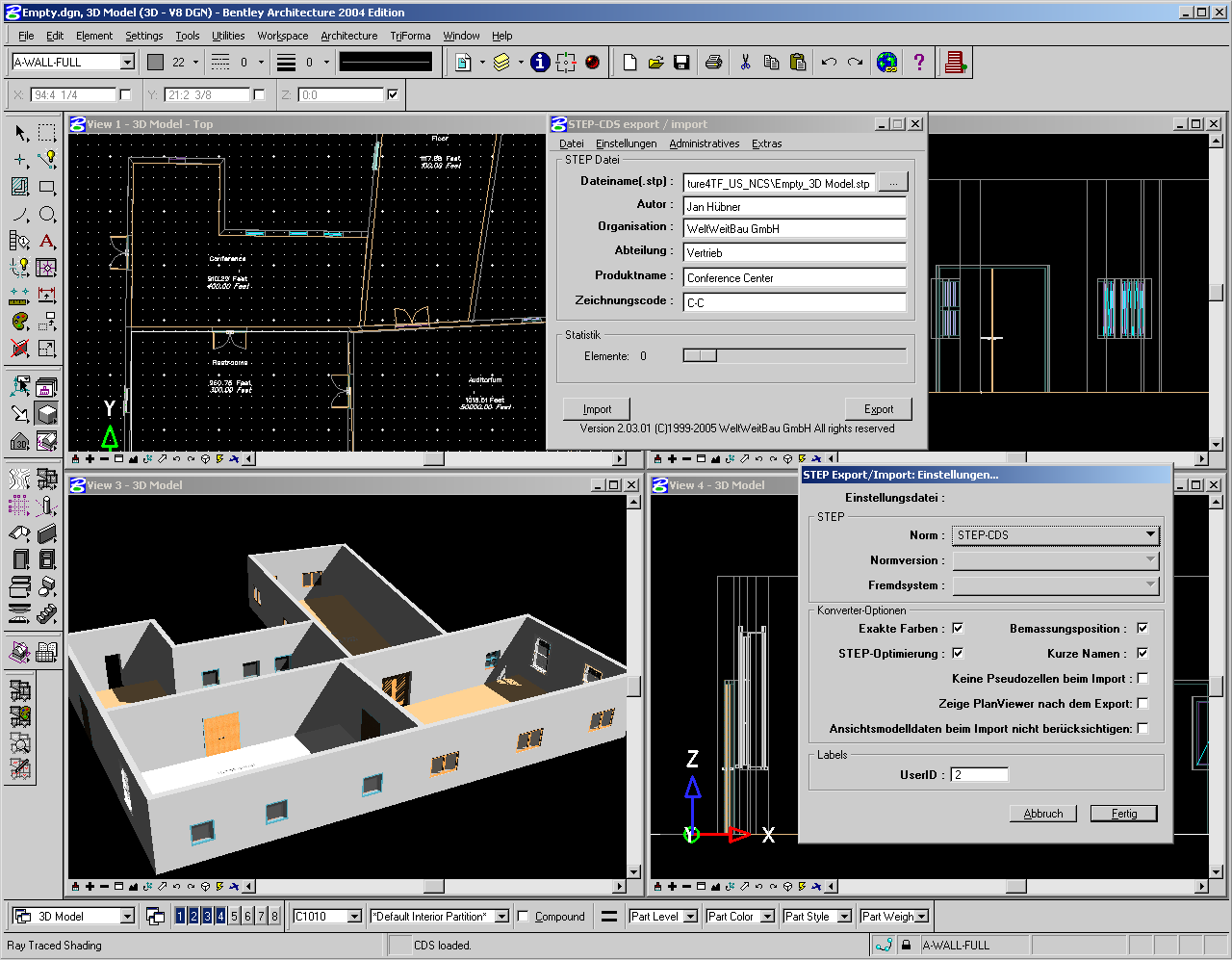
Task: Click the '...' browse button next to Dateiname
Action: [893, 182]
